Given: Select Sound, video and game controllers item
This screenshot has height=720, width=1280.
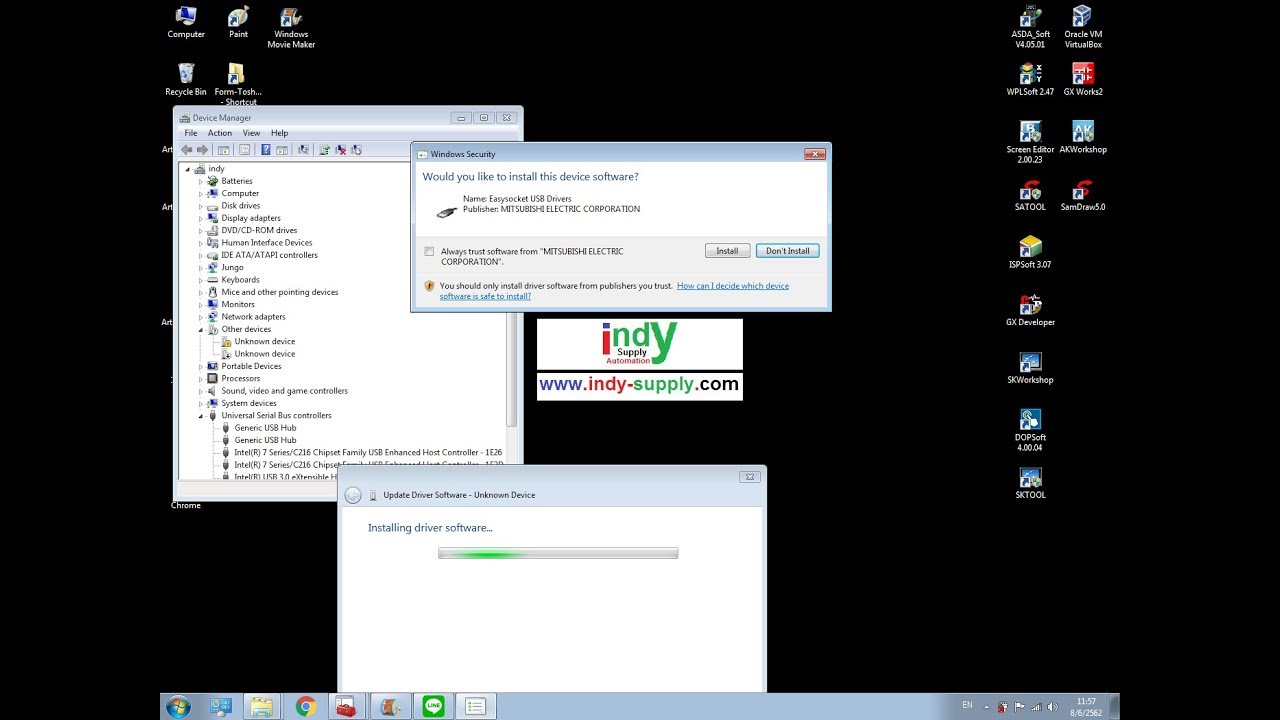Looking at the screenshot, I should point(284,391).
